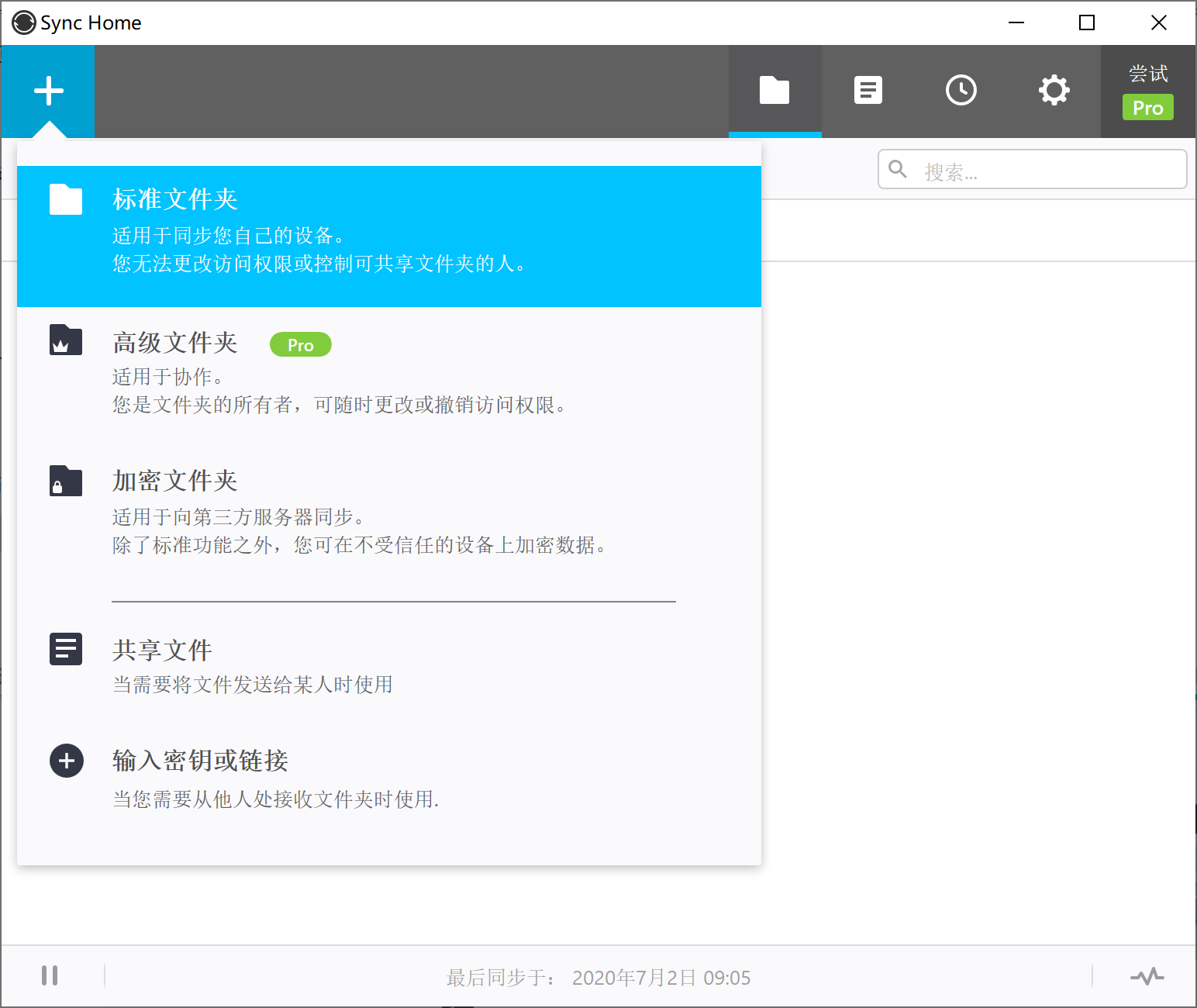This screenshot has height=1008, width=1197.
Task: Click the green Pro badge beside 高级文件夹
Action: point(301,344)
